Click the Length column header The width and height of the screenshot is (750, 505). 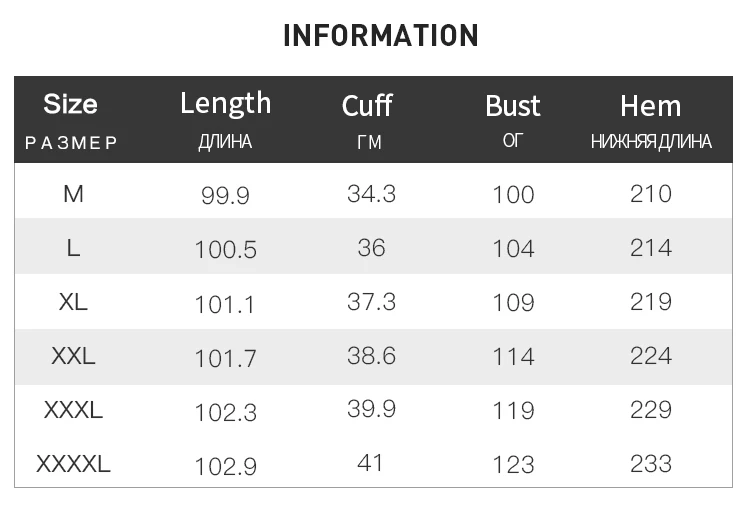point(225,103)
